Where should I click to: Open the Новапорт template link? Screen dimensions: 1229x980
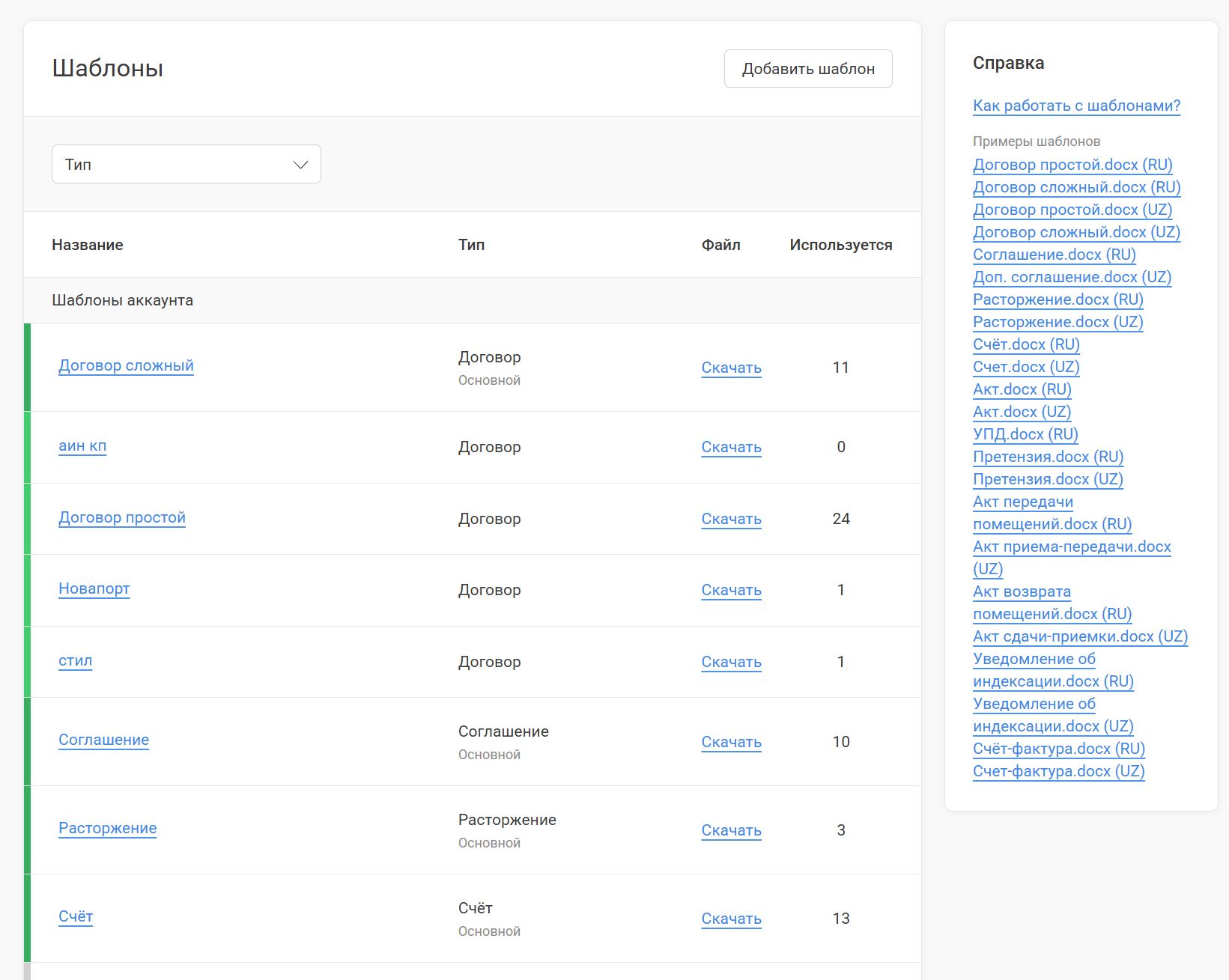[x=94, y=588]
